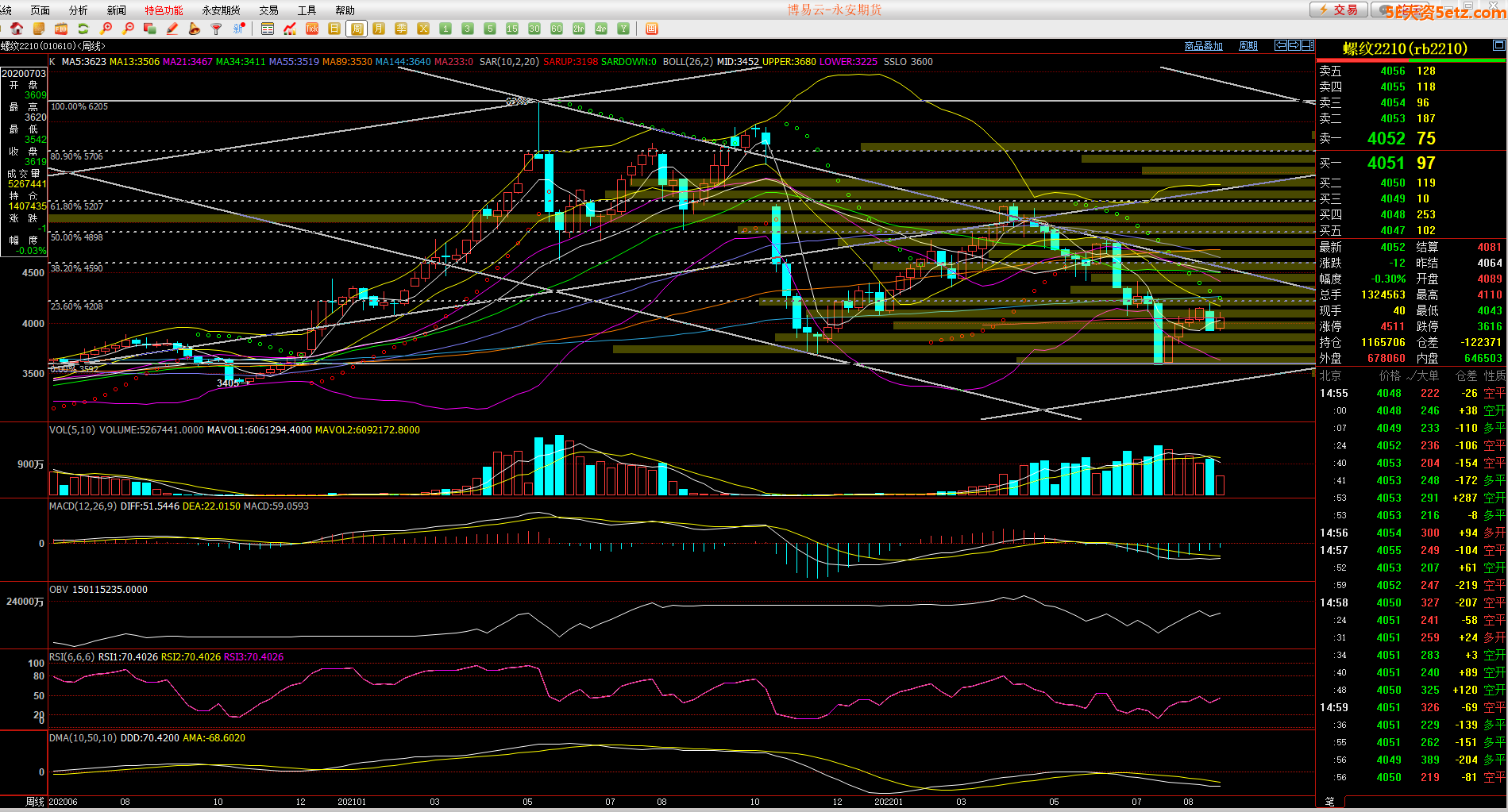The width and height of the screenshot is (1508, 812).
Task: Click the overlapping windows icon
Action: [150, 29]
